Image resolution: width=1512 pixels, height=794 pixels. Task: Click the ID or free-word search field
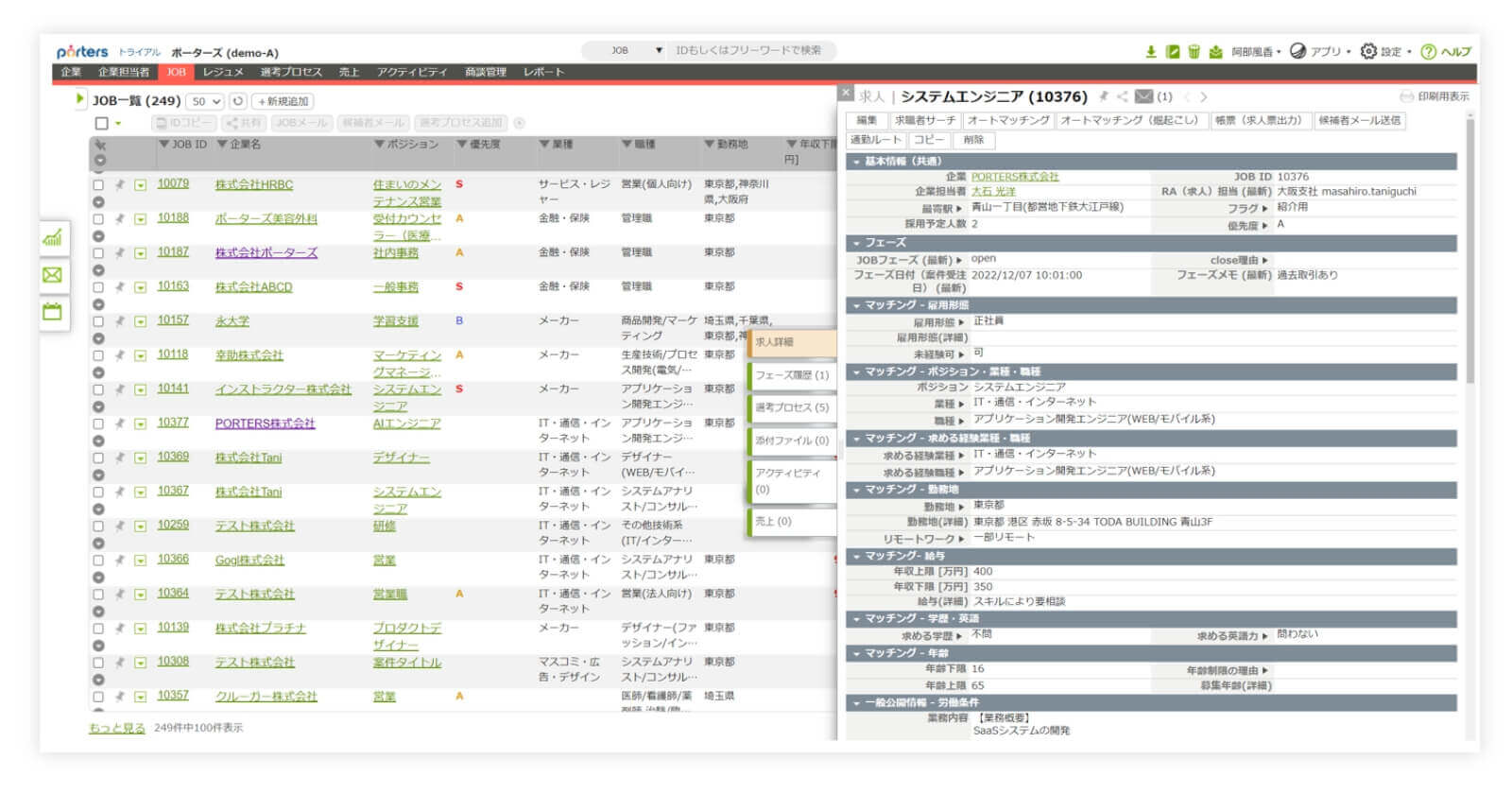pyautogui.click(x=749, y=51)
